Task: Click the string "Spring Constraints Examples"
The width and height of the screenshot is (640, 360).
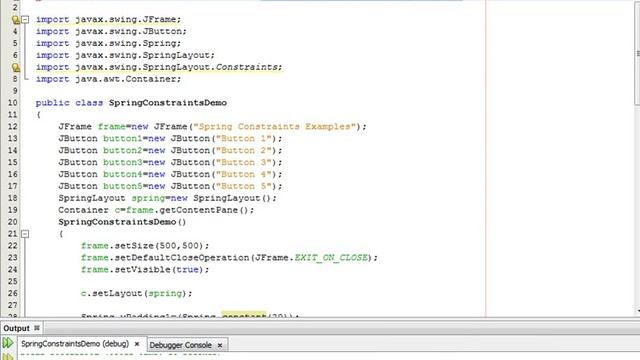Action: tap(274, 127)
